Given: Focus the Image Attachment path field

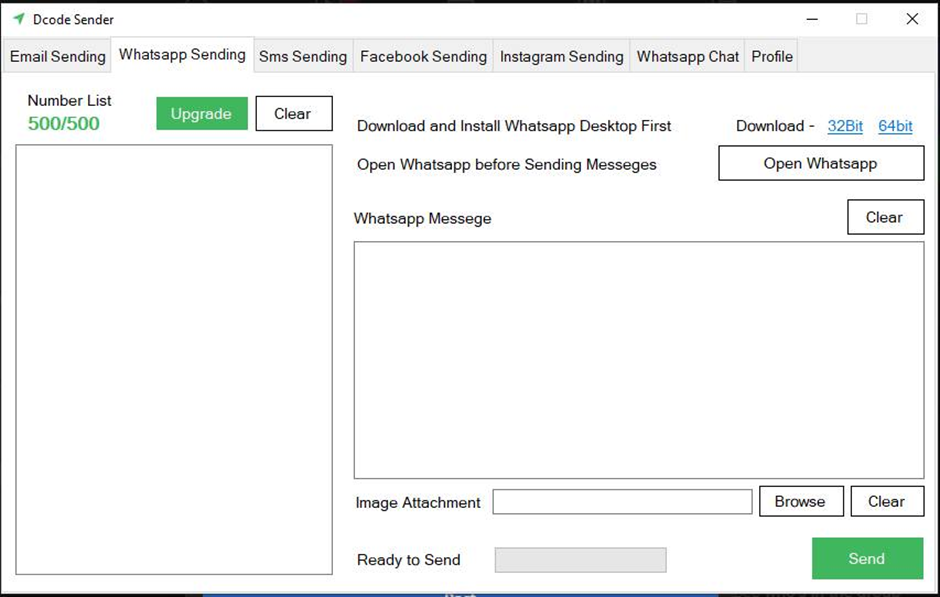Looking at the screenshot, I should [x=622, y=502].
